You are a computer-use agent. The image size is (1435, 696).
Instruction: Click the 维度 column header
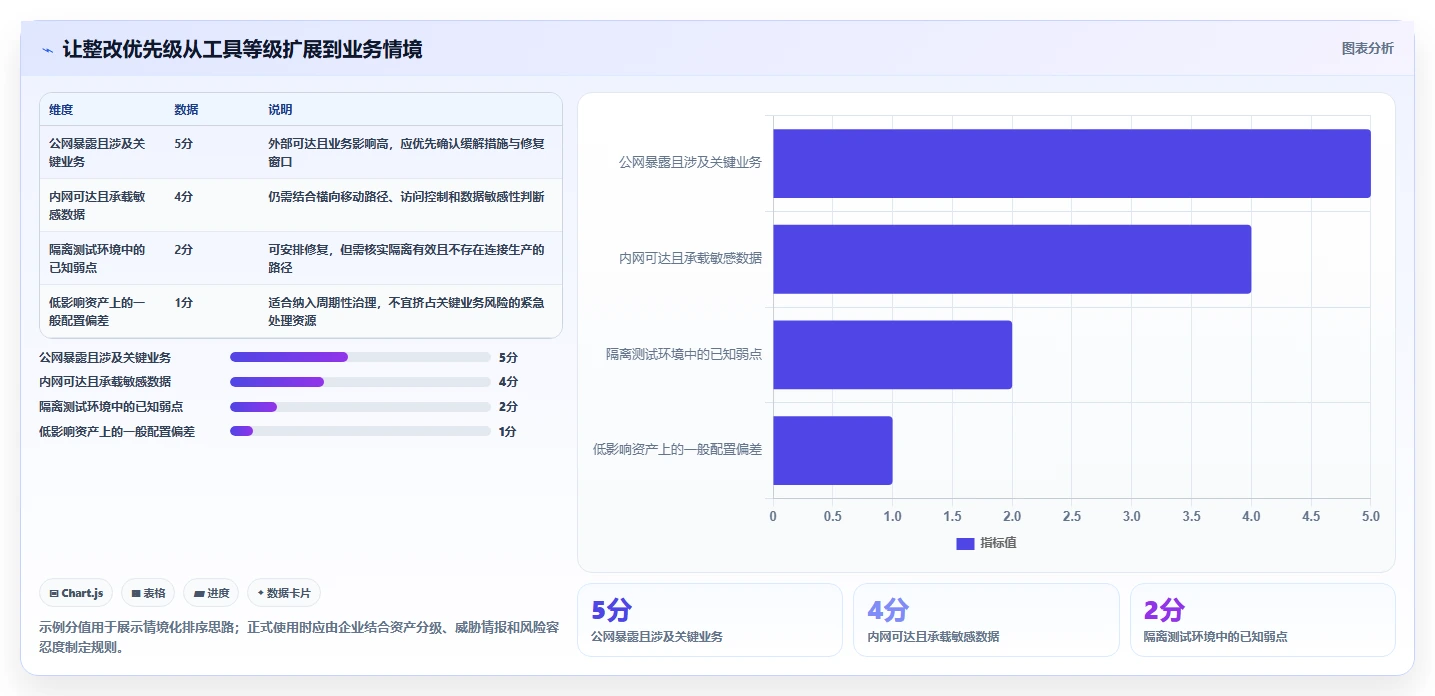coord(61,110)
